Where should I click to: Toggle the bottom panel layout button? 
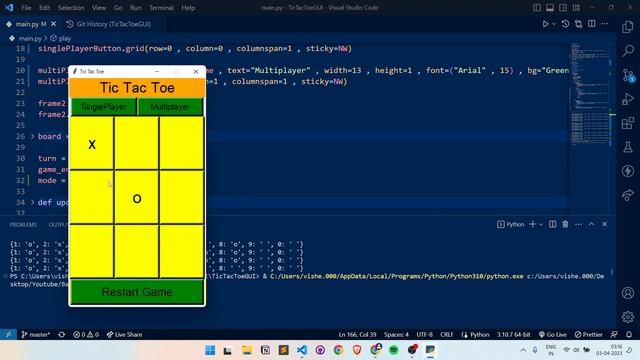pyautogui.click(x=550, y=8)
